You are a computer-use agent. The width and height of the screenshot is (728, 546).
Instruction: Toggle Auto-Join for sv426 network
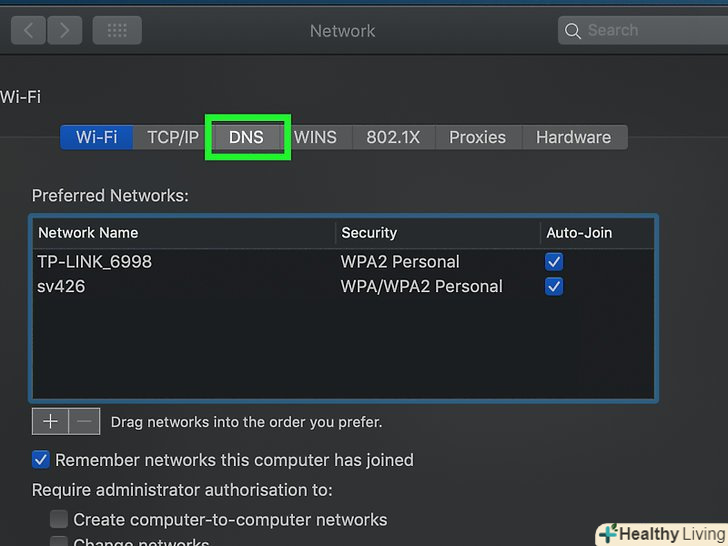[x=554, y=287]
